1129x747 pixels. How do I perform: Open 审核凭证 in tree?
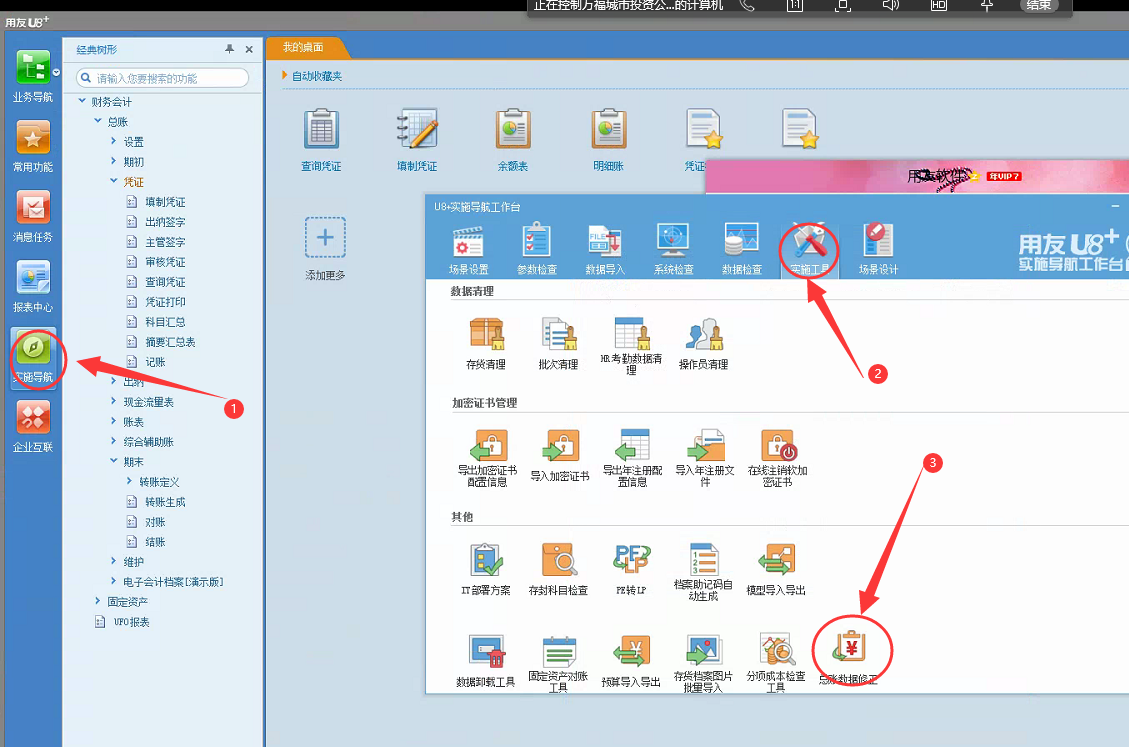point(165,261)
